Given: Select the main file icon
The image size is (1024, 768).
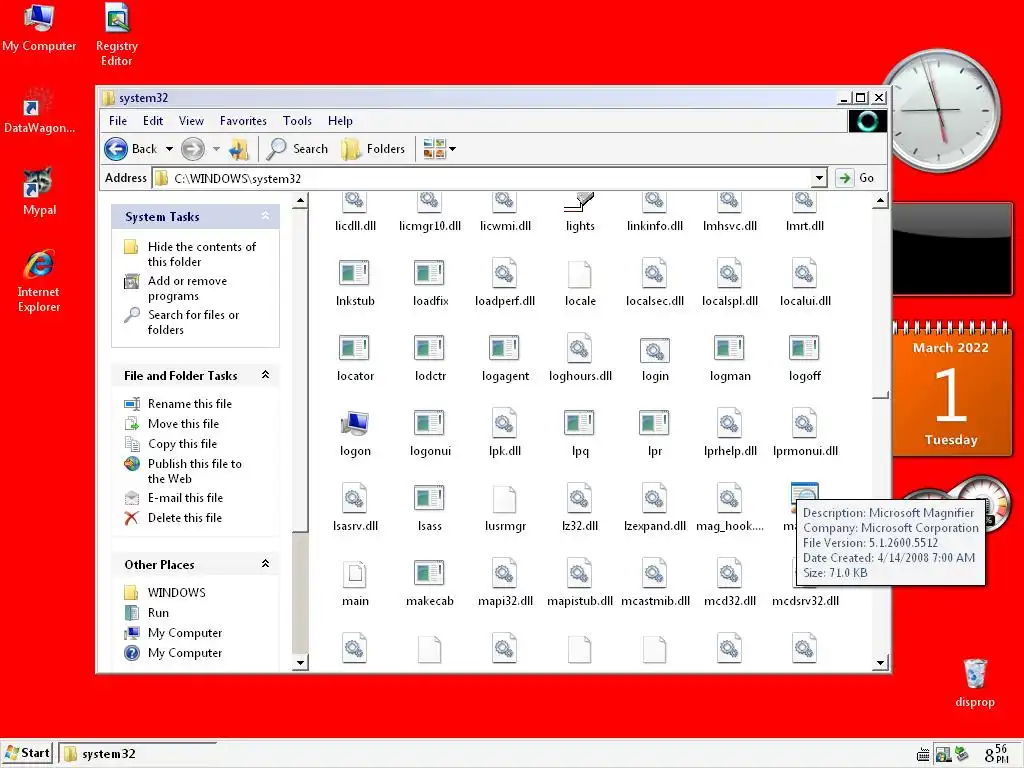Looking at the screenshot, I should click(355, 584).
